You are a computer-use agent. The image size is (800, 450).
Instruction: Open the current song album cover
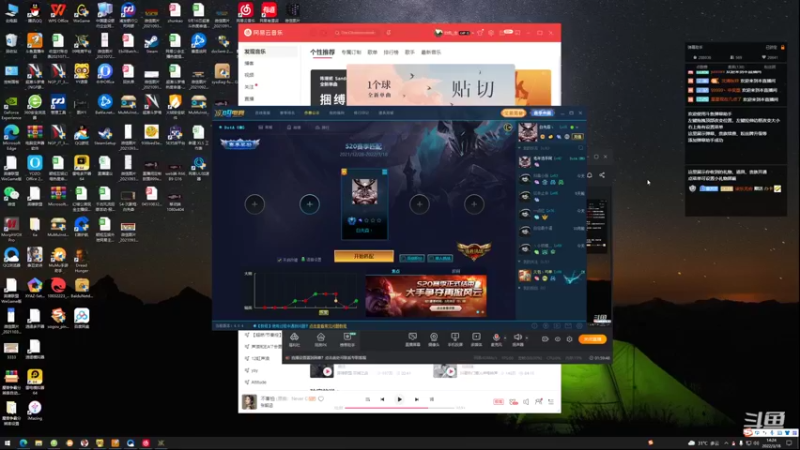[x=249, y=402]
